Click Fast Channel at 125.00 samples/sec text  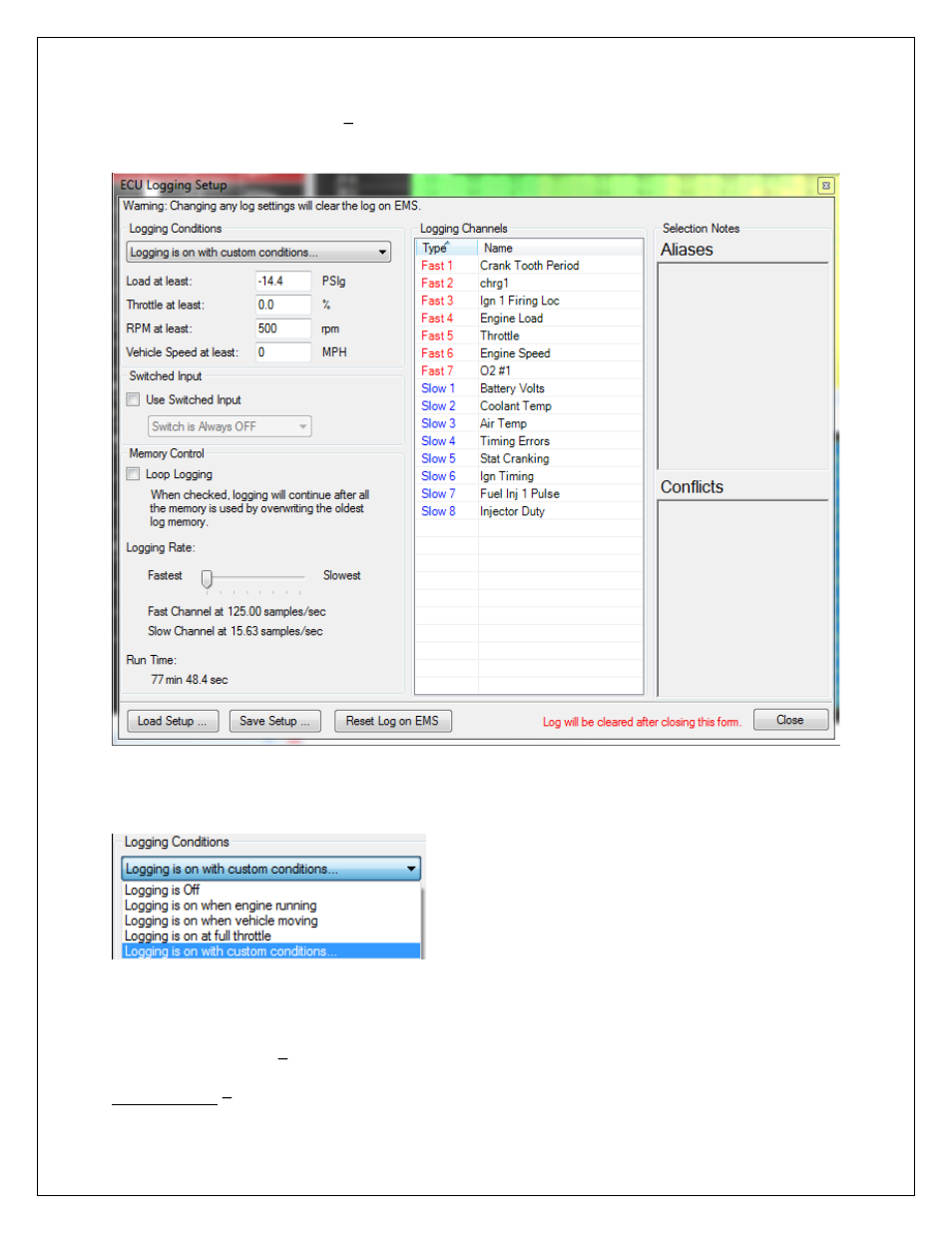point(237,612)
